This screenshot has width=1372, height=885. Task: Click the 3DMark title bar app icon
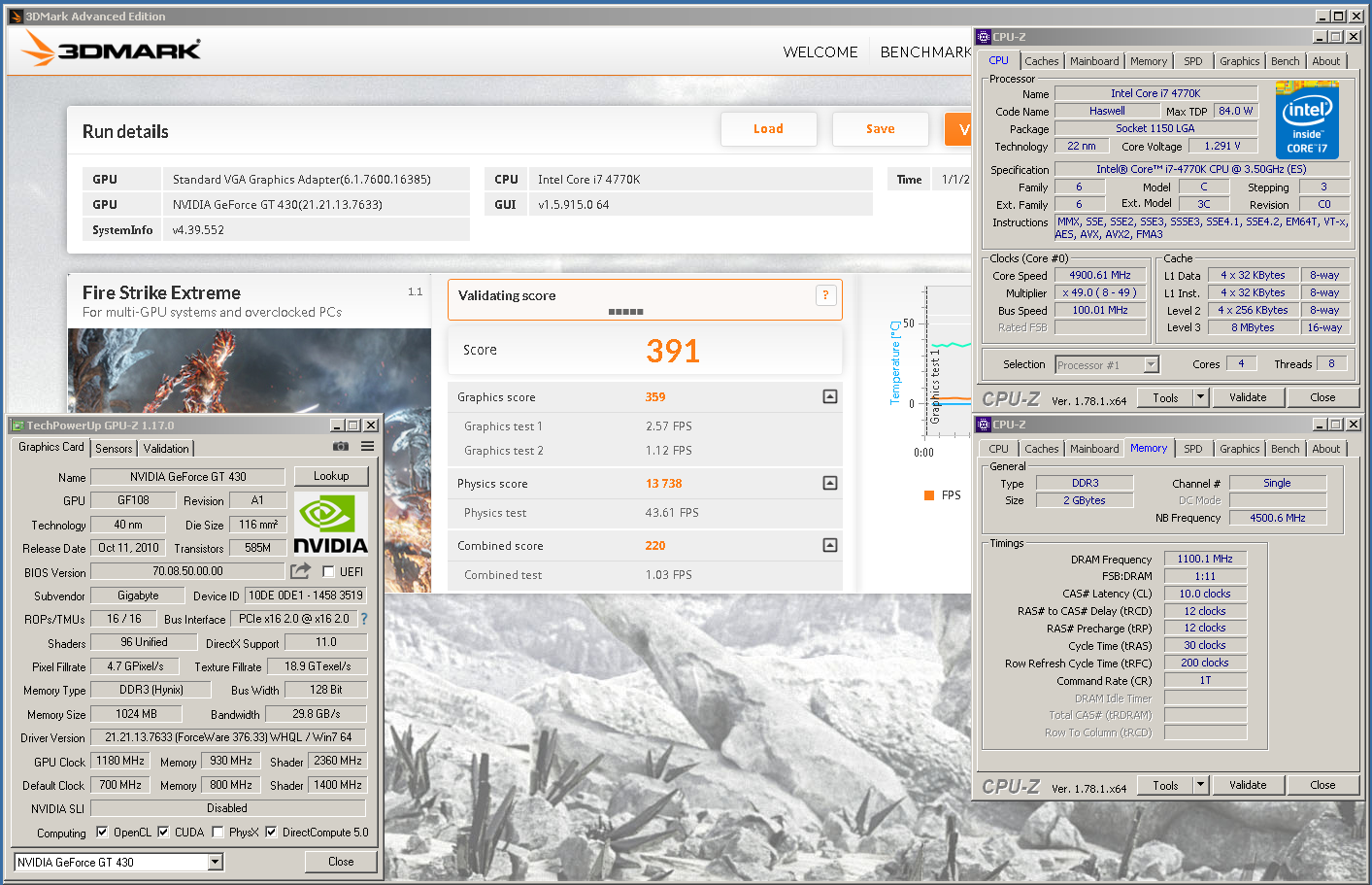16,17
